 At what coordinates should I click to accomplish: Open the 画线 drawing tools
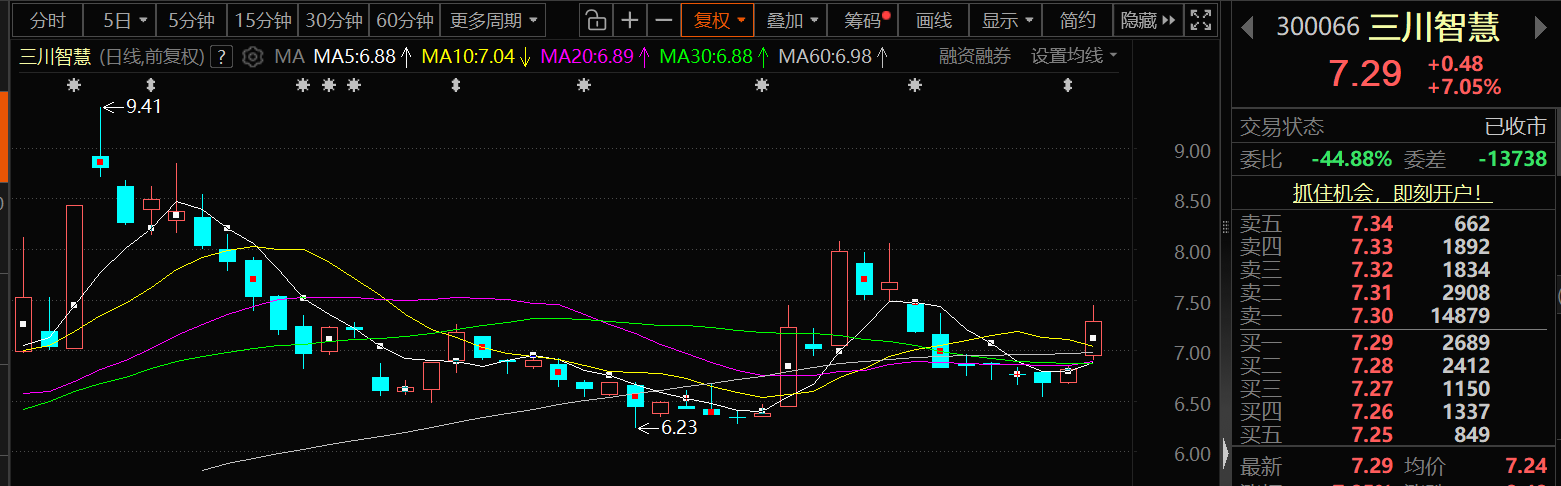point(934,20)
